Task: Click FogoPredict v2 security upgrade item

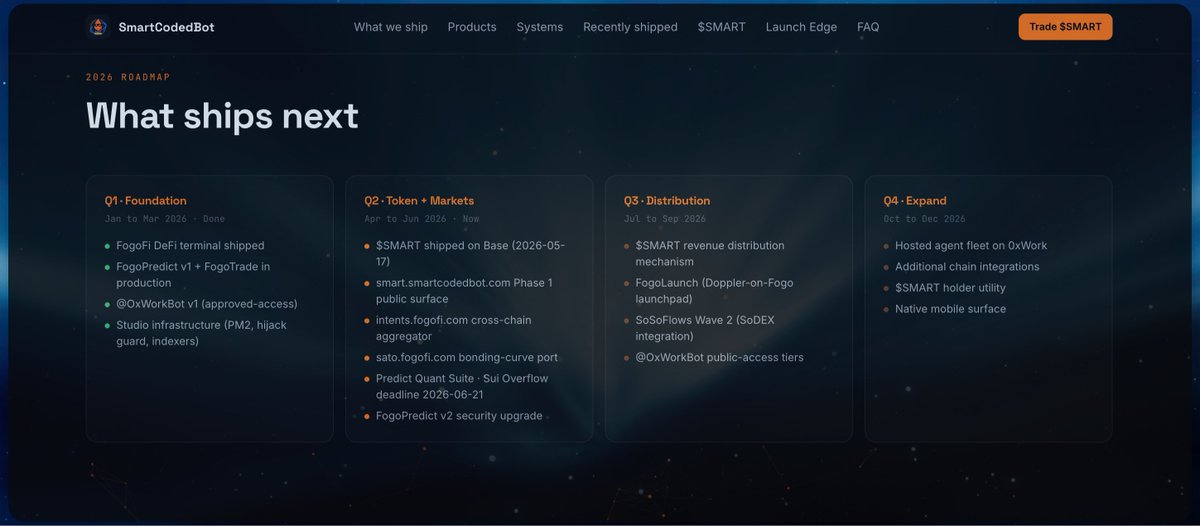Action: coord(459,416)
